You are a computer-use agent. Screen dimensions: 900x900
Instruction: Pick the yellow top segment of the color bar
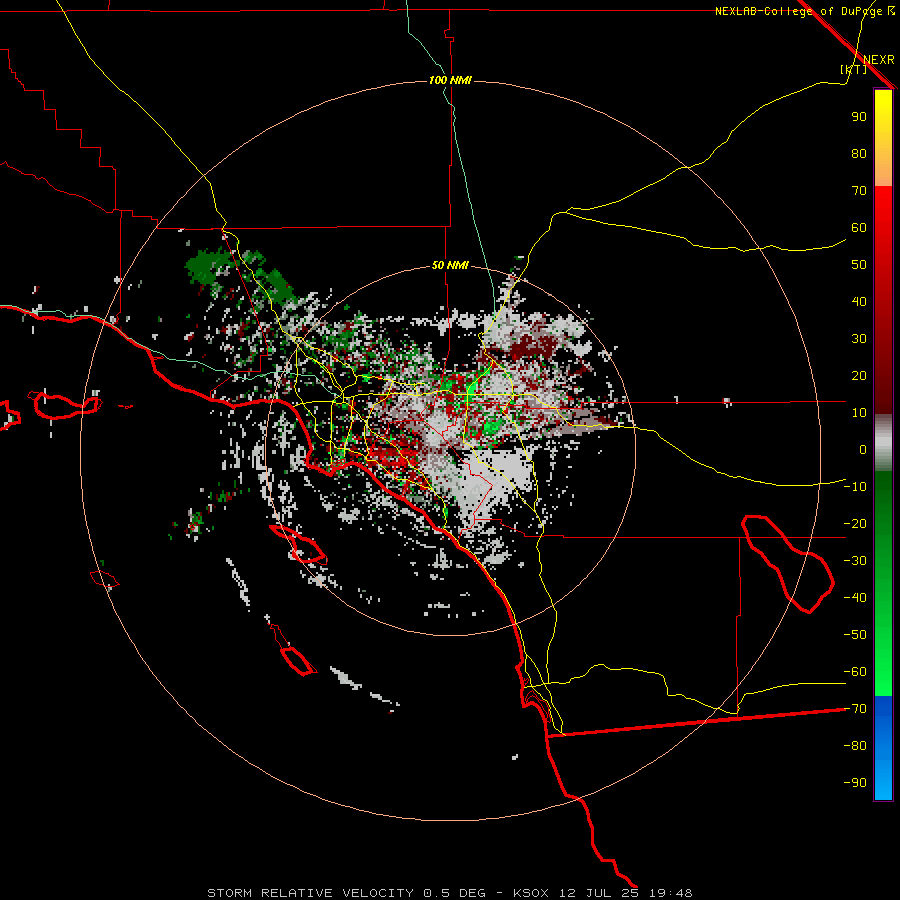pyautogui.click(x=883, y=138)
